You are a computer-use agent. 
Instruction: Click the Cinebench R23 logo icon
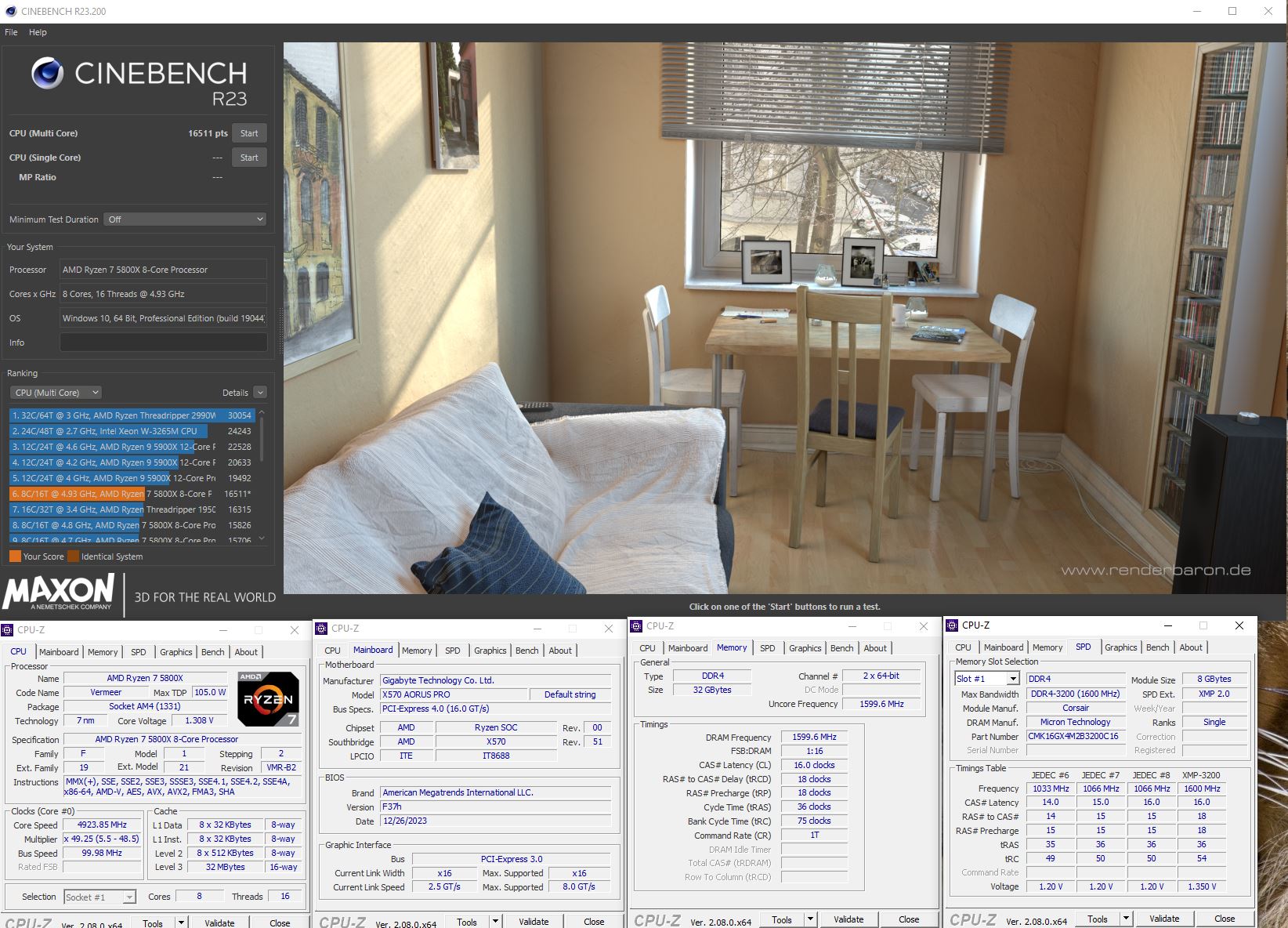click(48, 73)
